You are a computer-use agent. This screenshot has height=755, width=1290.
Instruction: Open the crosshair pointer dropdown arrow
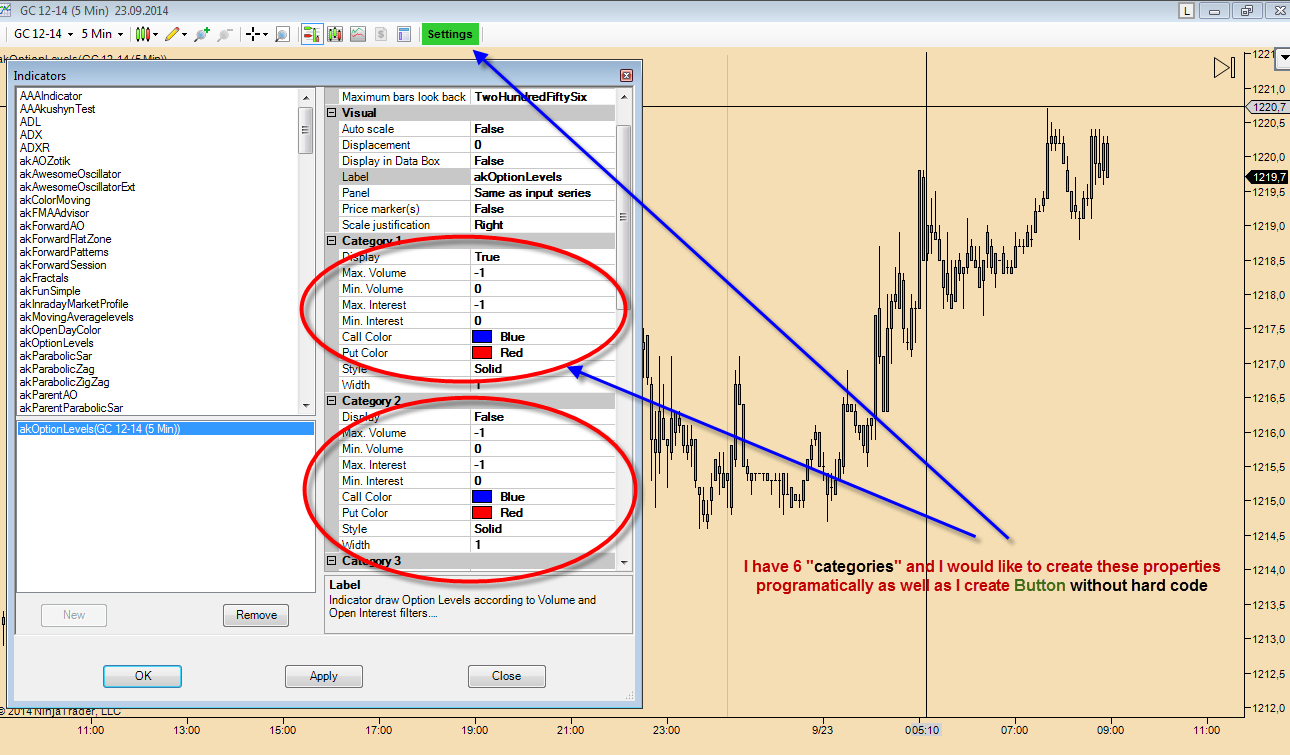266,34
